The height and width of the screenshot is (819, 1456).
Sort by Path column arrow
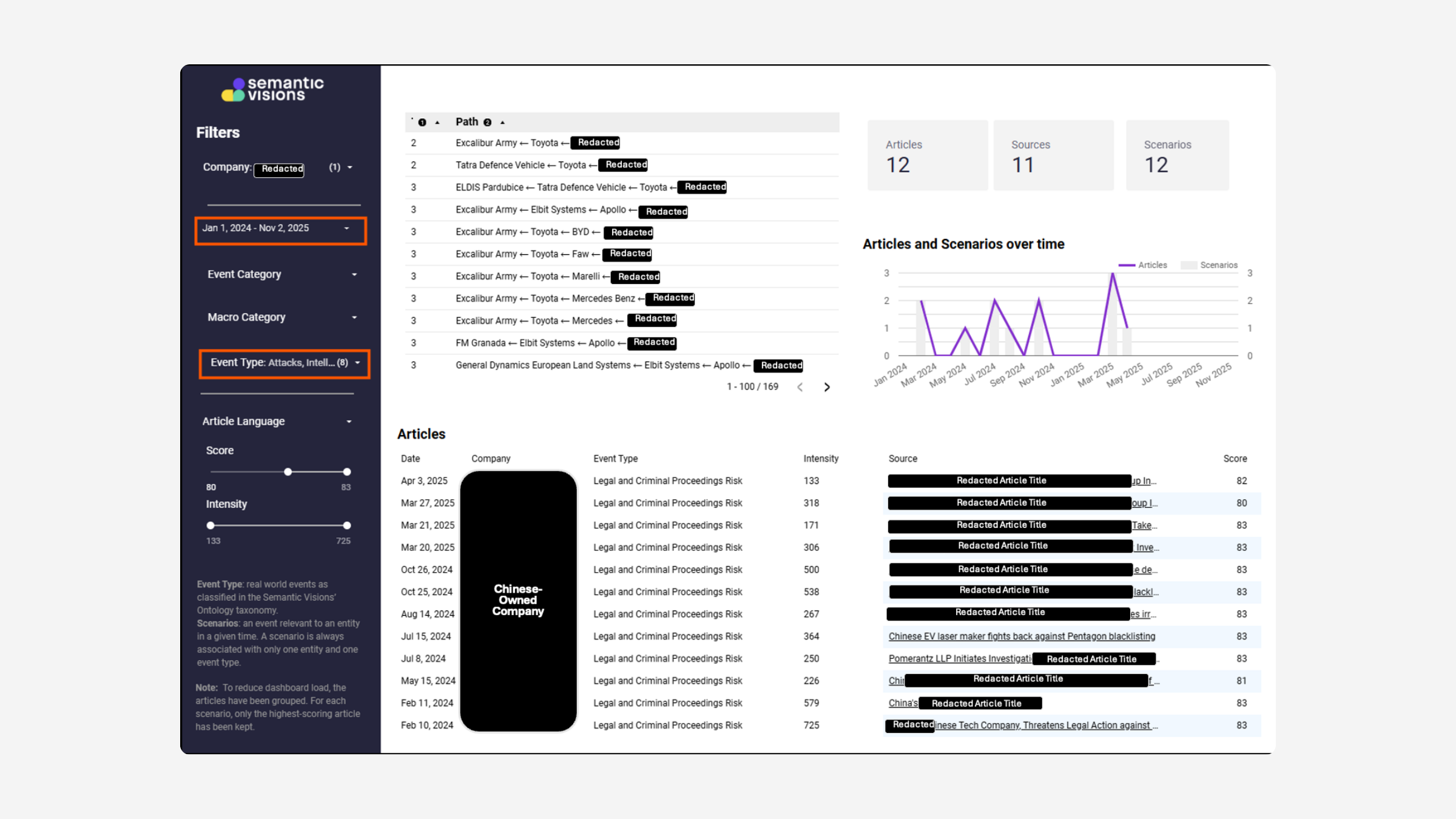(x=502, y=123)
